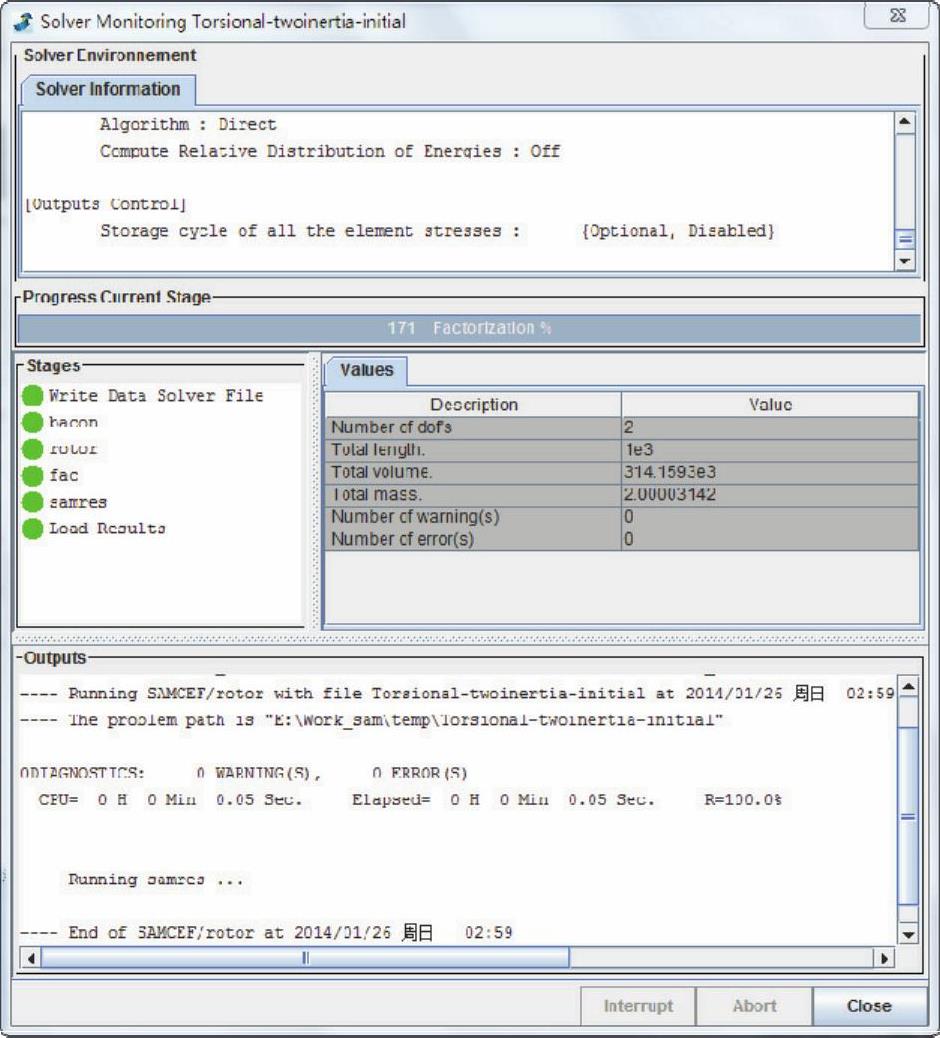Click the Solver Monitoring title bar app icon
The width and height of the screenshot is (940, 1038).
pos(23,21)
